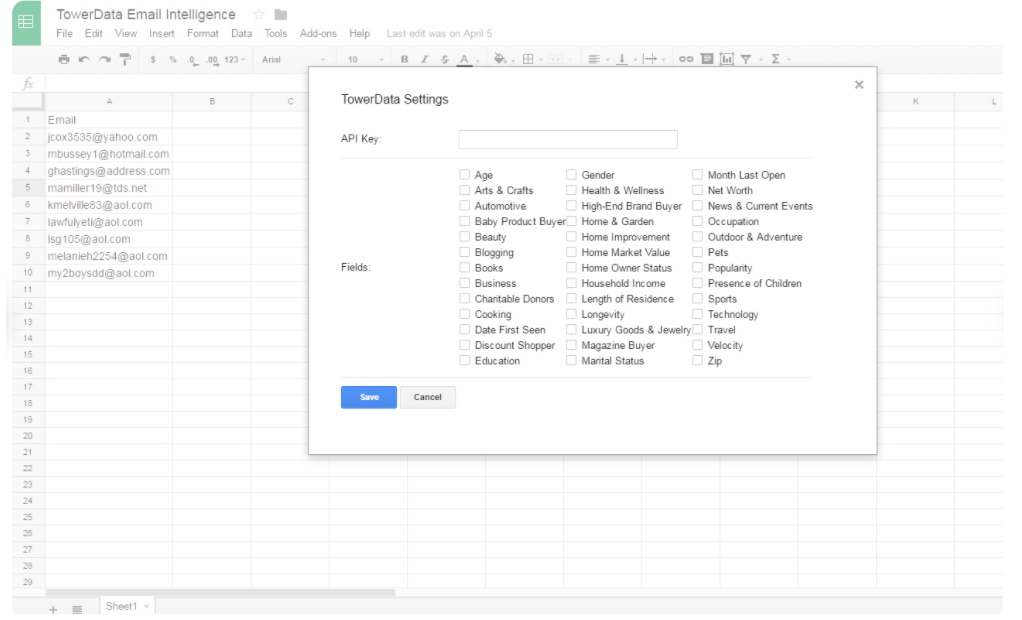This screenshot has width=1022, height=620.
Task: Select the Print icon
Action: click(x=63, y=59)
